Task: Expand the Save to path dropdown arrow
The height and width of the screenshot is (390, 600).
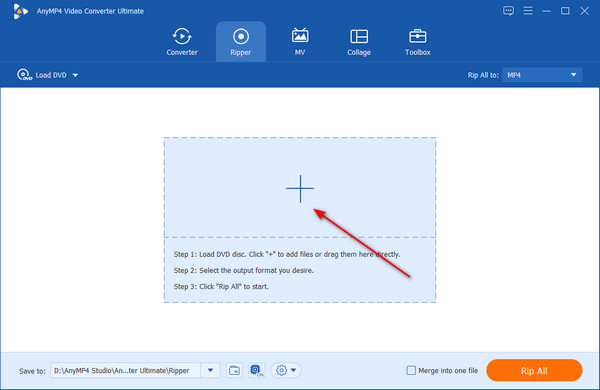Action: (210, 370)
